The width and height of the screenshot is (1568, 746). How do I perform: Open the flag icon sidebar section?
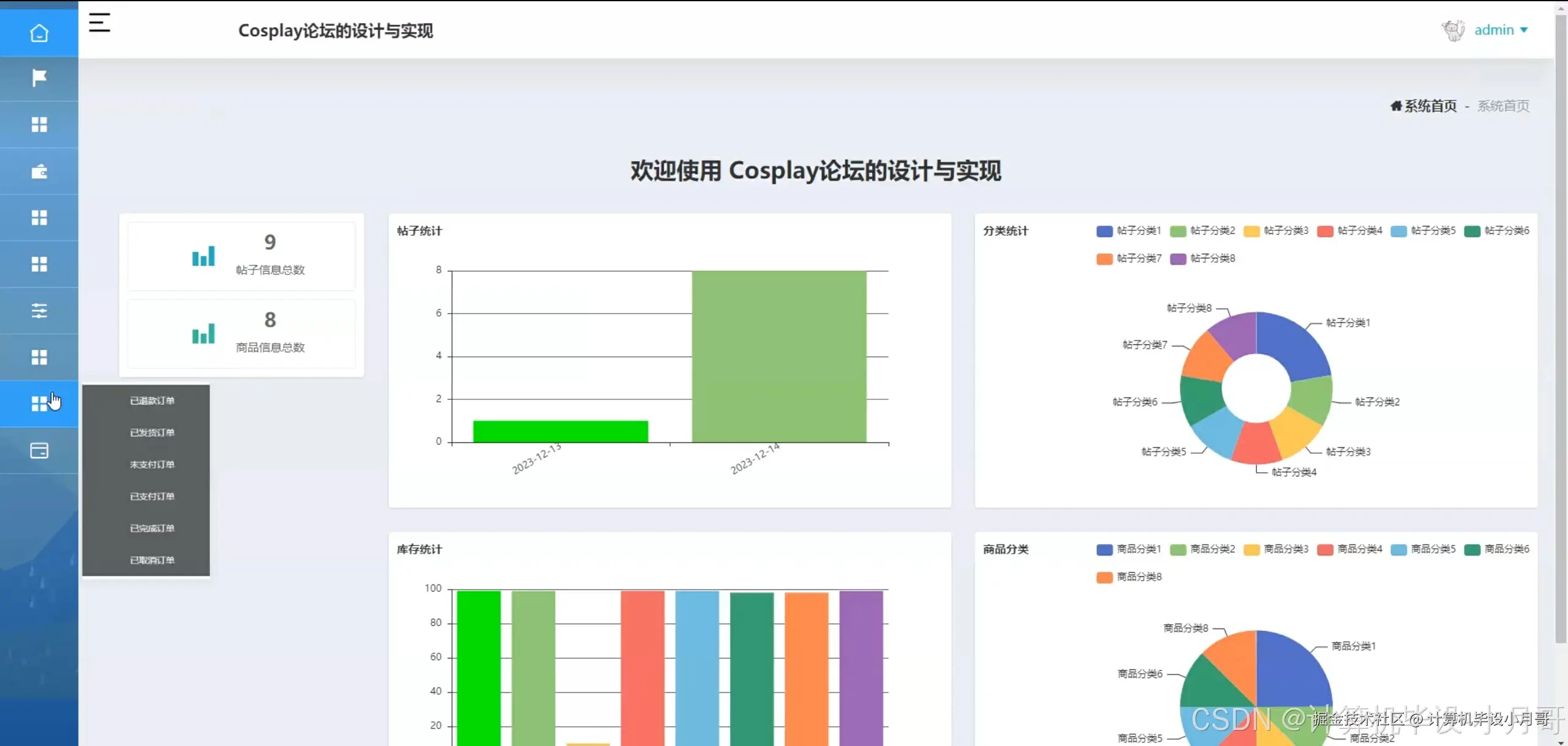[x=39, y=78]
